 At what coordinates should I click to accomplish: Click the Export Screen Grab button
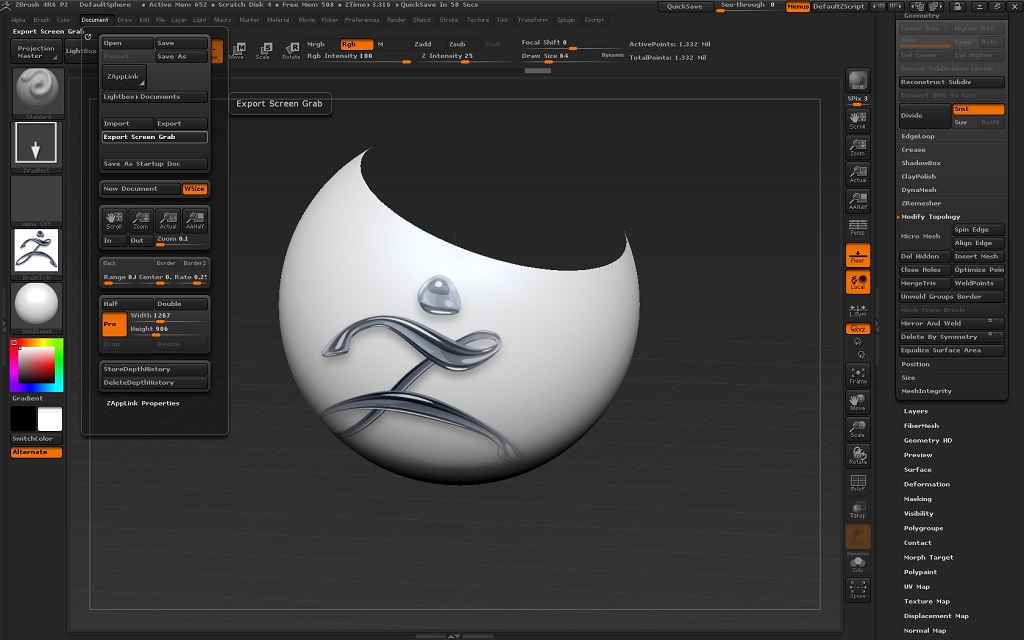[x=154, y=137]
